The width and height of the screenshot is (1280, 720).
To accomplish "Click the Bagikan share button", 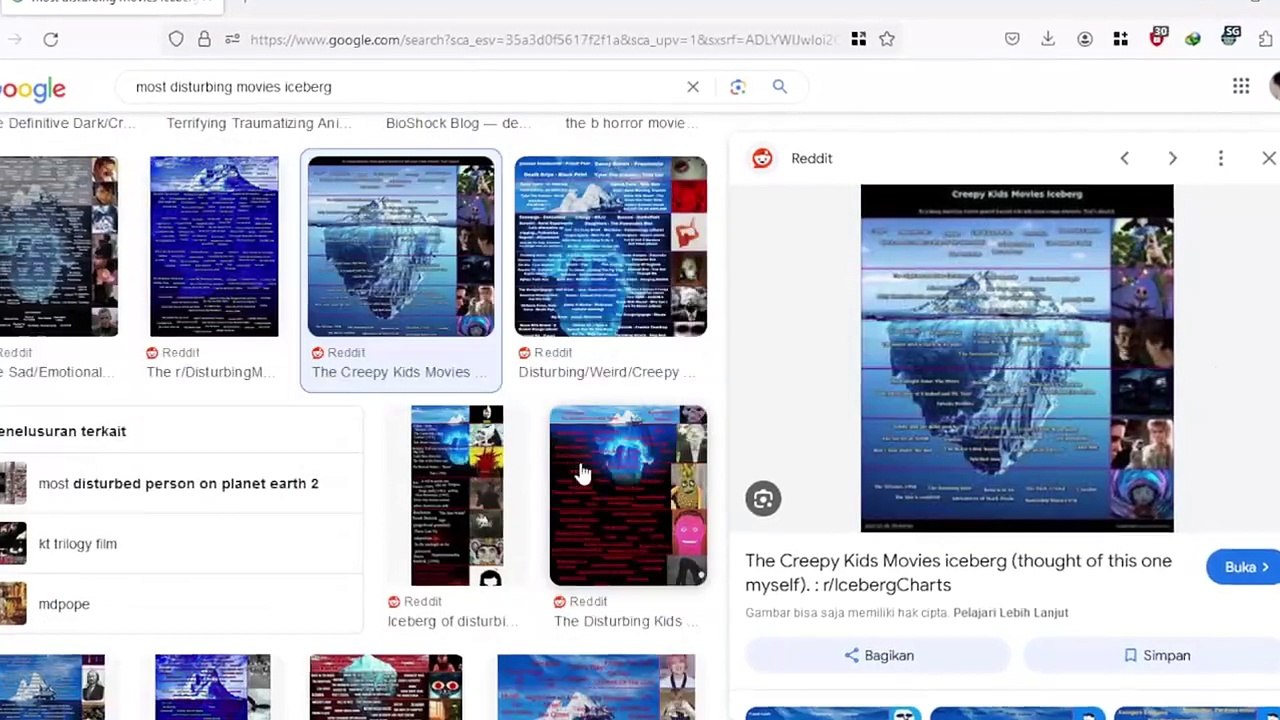I will coord(879,655).
